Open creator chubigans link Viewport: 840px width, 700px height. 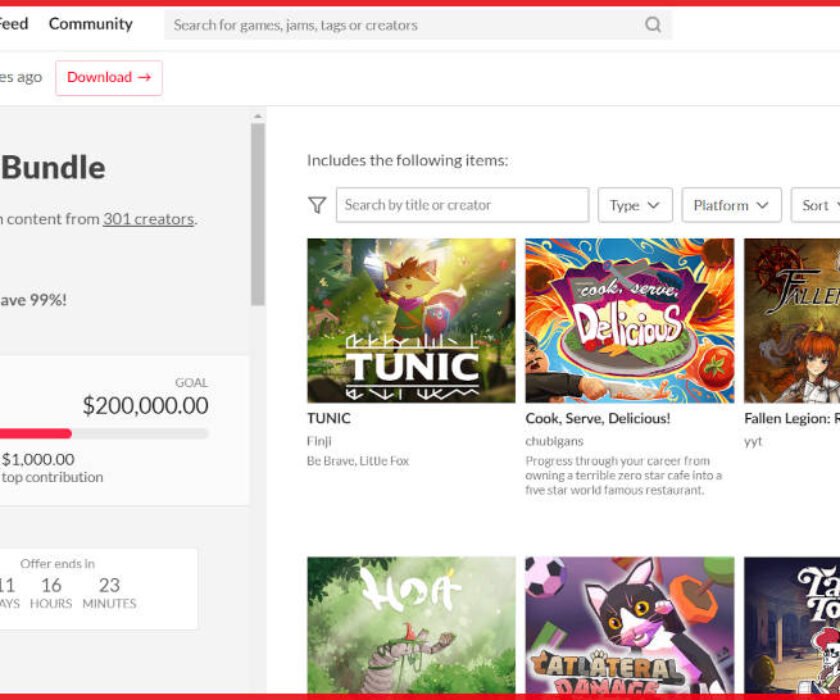click(x=554, y=441)
